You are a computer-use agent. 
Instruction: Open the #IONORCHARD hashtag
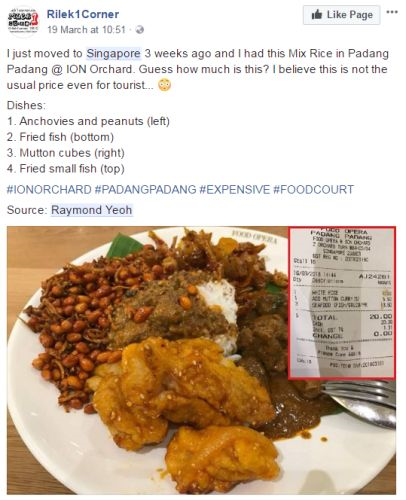click(x=49, y=190)
